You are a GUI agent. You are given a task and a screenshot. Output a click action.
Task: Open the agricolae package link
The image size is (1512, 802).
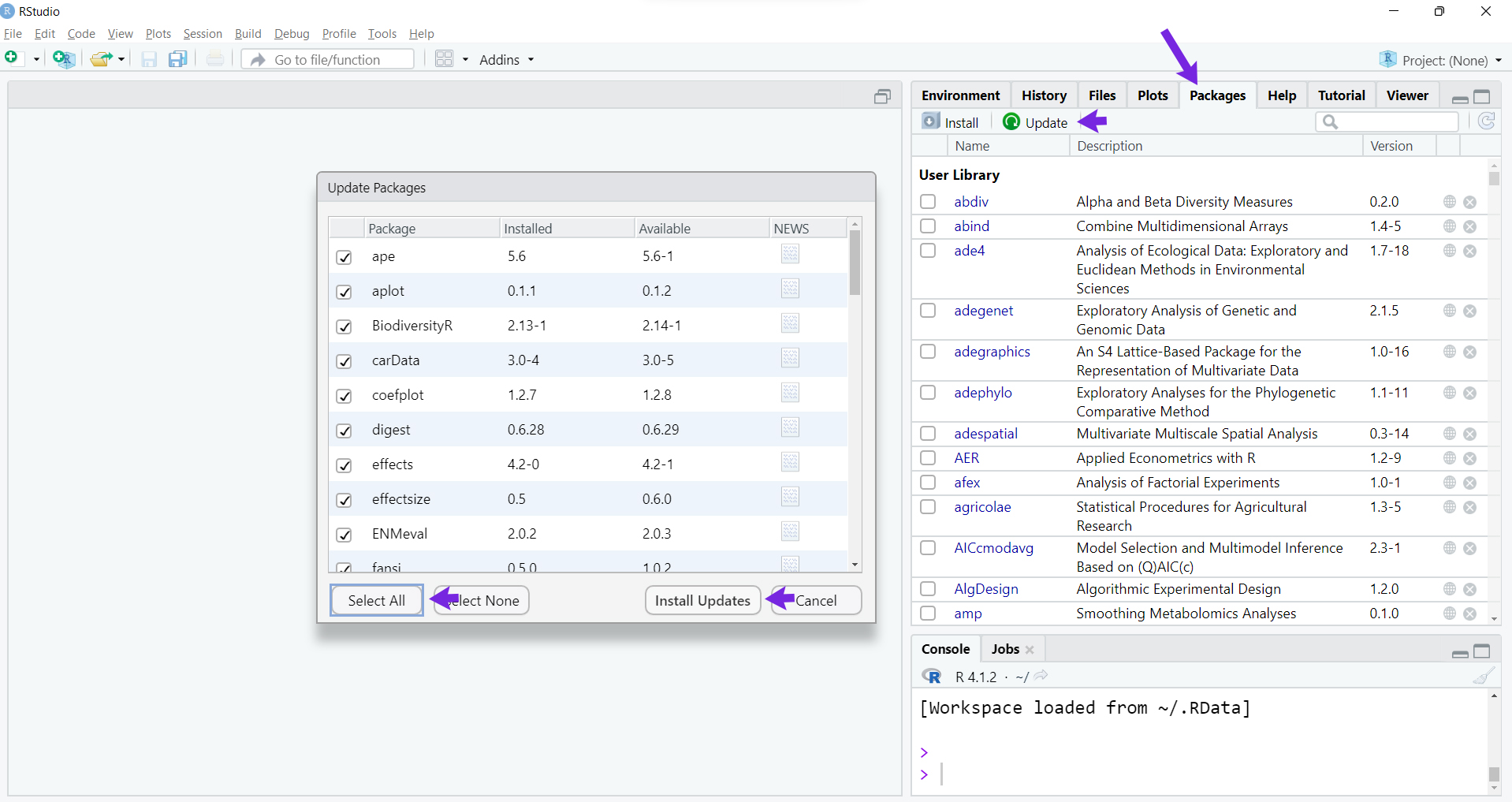(982, 507)
